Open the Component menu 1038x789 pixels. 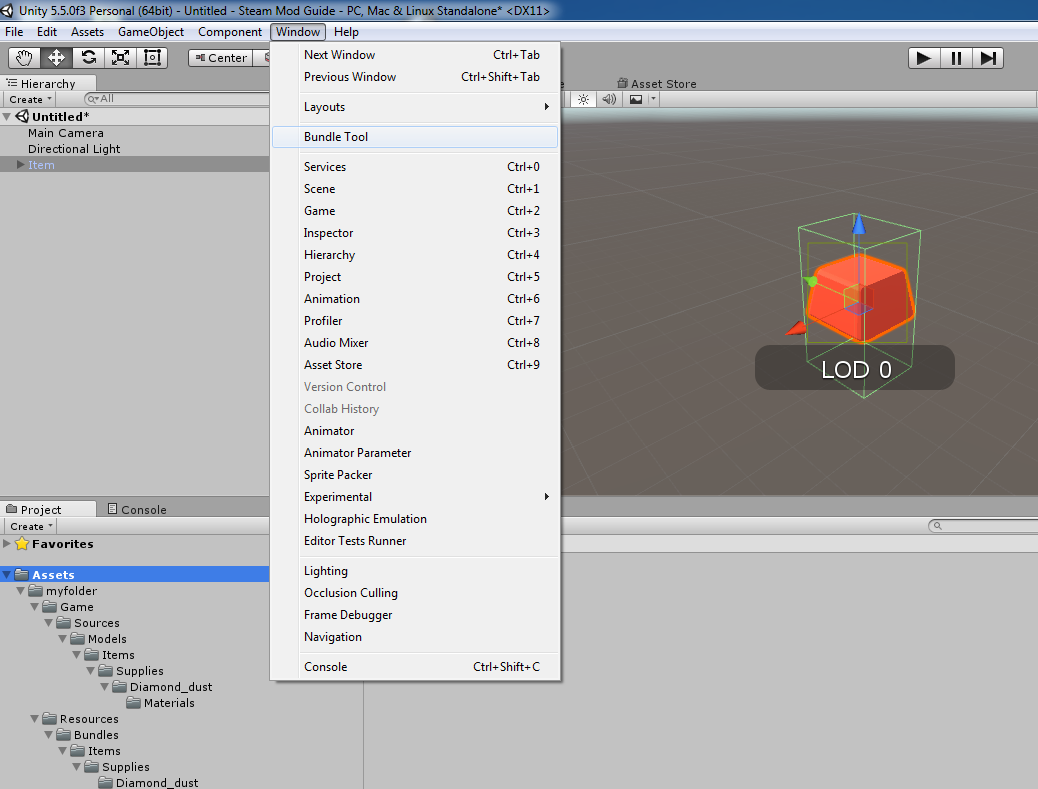(x=230, y=32)
